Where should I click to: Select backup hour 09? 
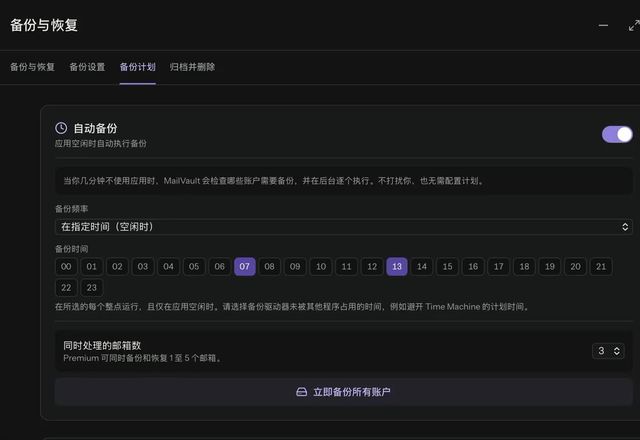295,267
